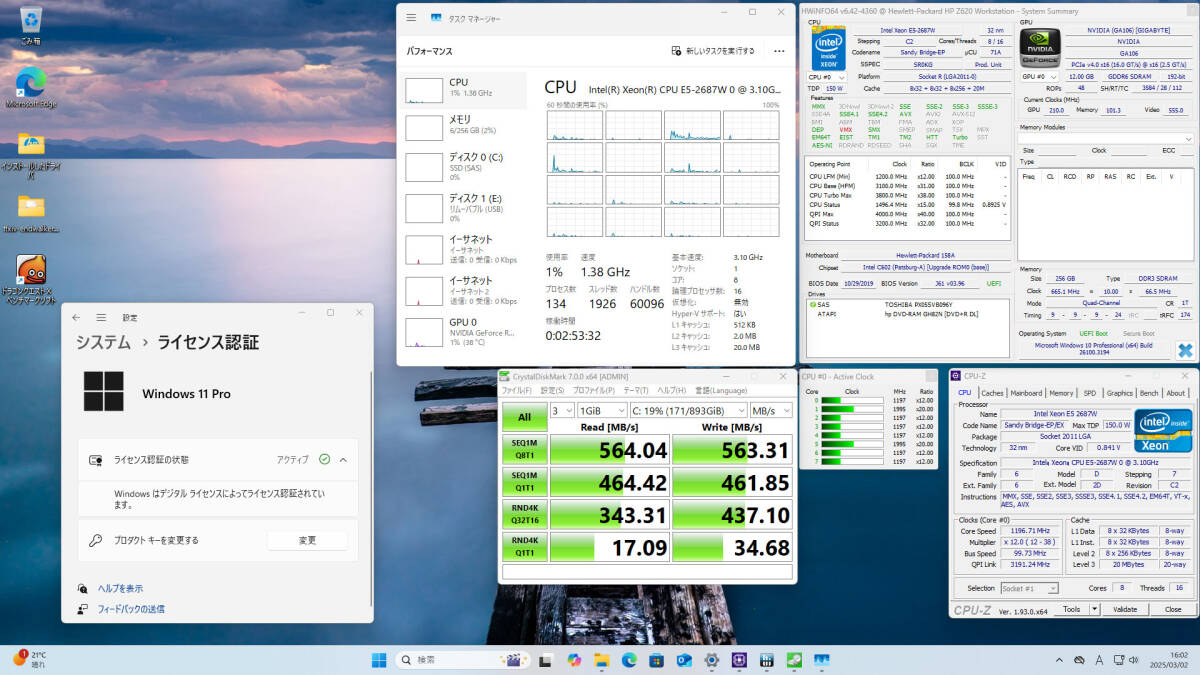Click the Validate button in CPU-Z
This screenshot has width=1200, height=675.
tap(1125, 609)
